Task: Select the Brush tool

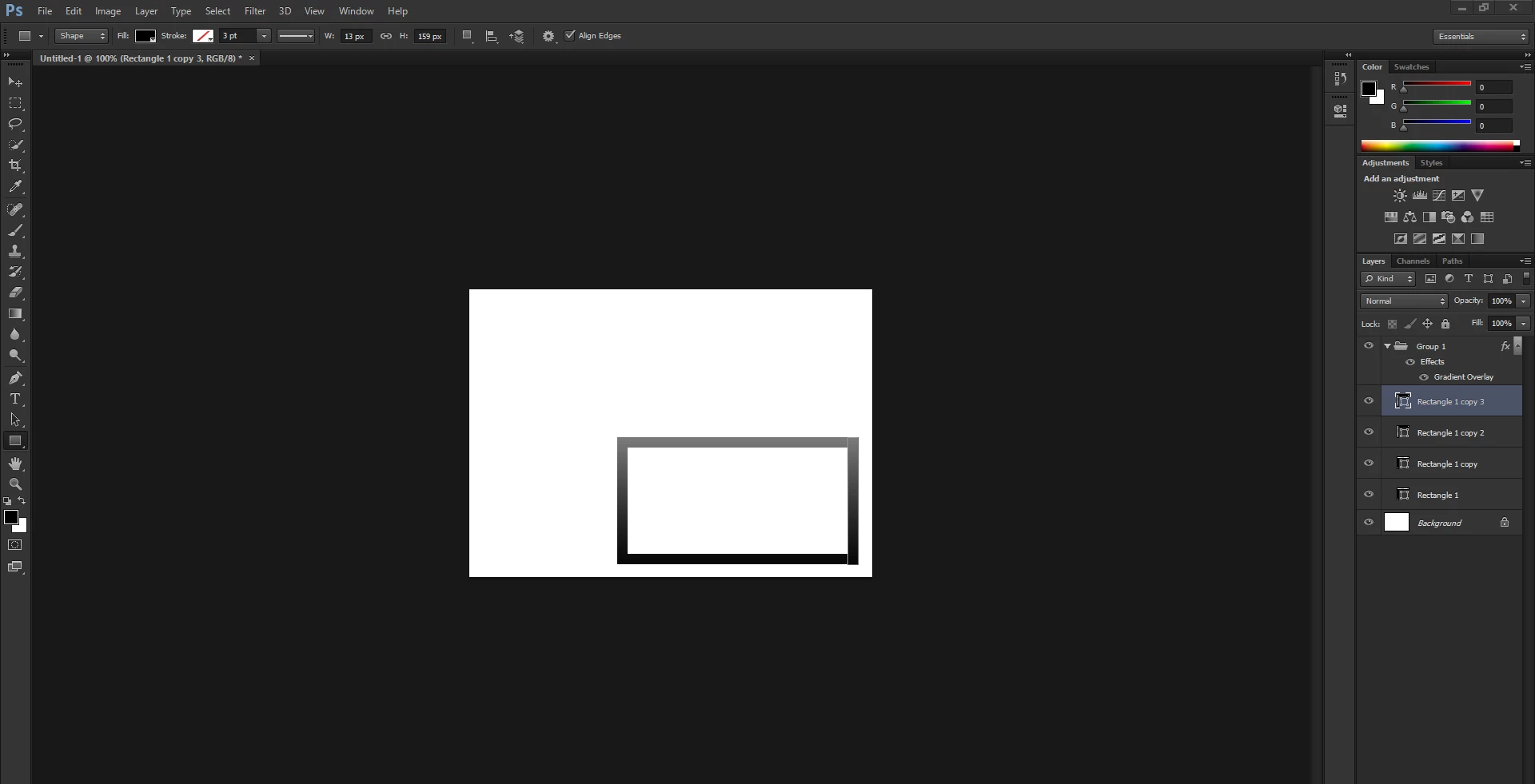Action: tap(15, 231)
